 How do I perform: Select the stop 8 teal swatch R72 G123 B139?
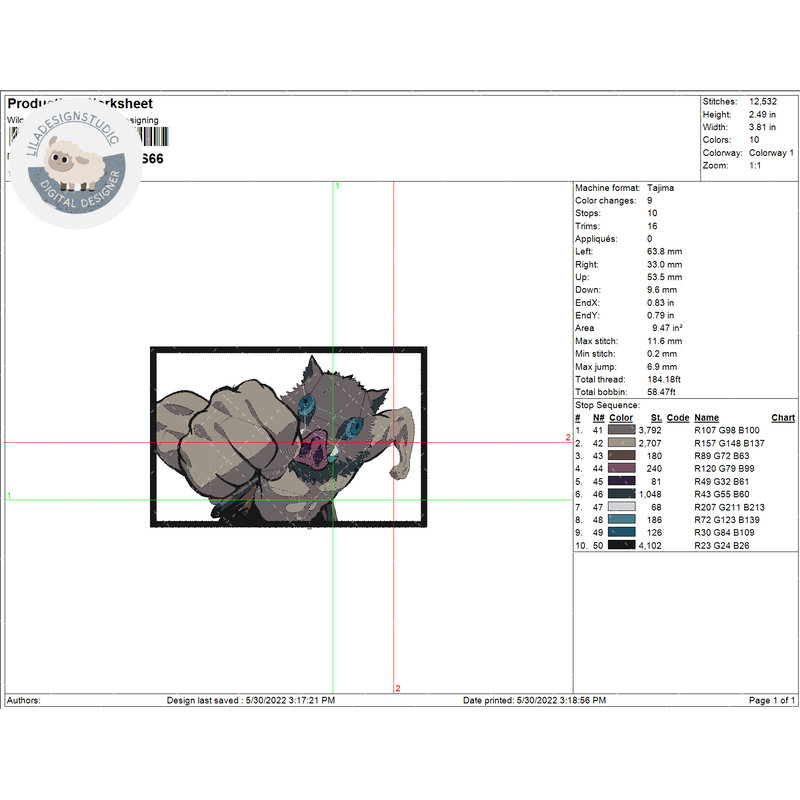tap(621, 520)
